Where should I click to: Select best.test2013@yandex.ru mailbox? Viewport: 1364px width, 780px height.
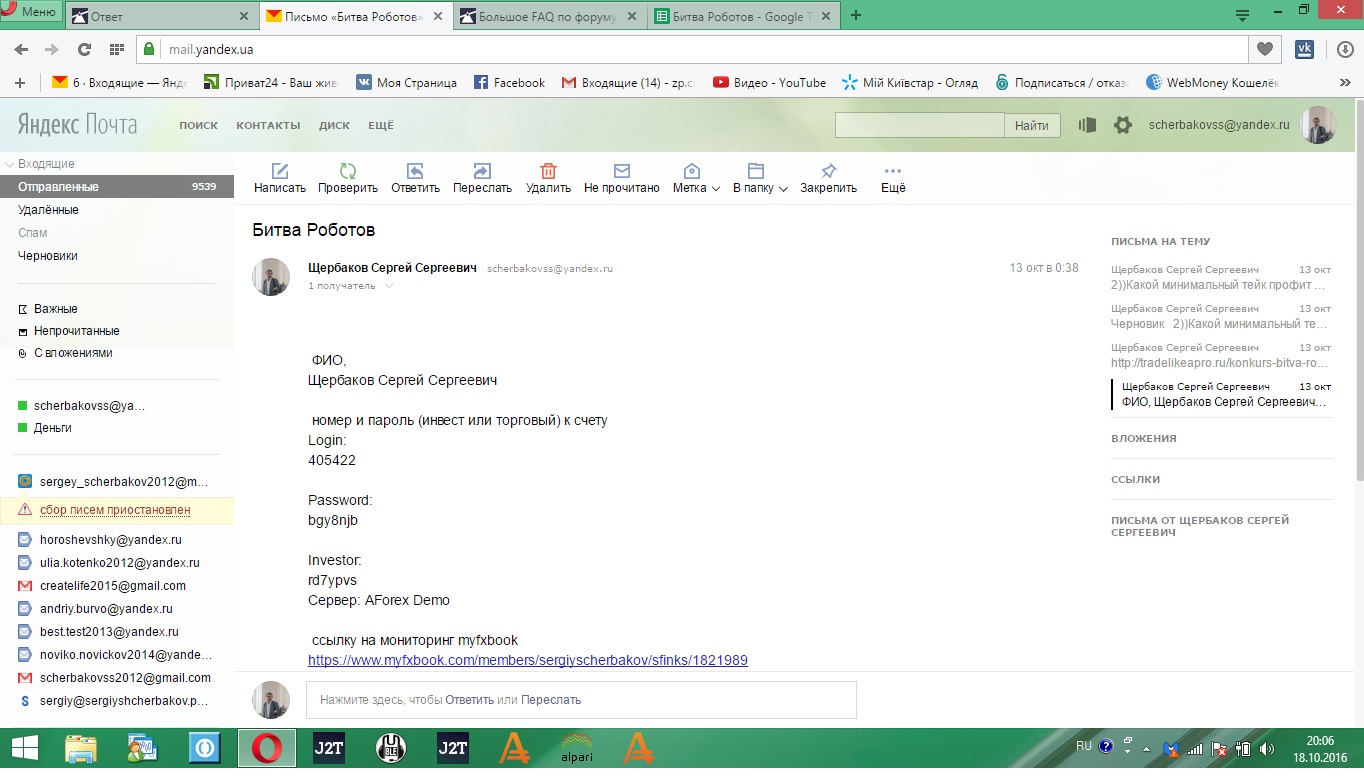tap(109, 632)
